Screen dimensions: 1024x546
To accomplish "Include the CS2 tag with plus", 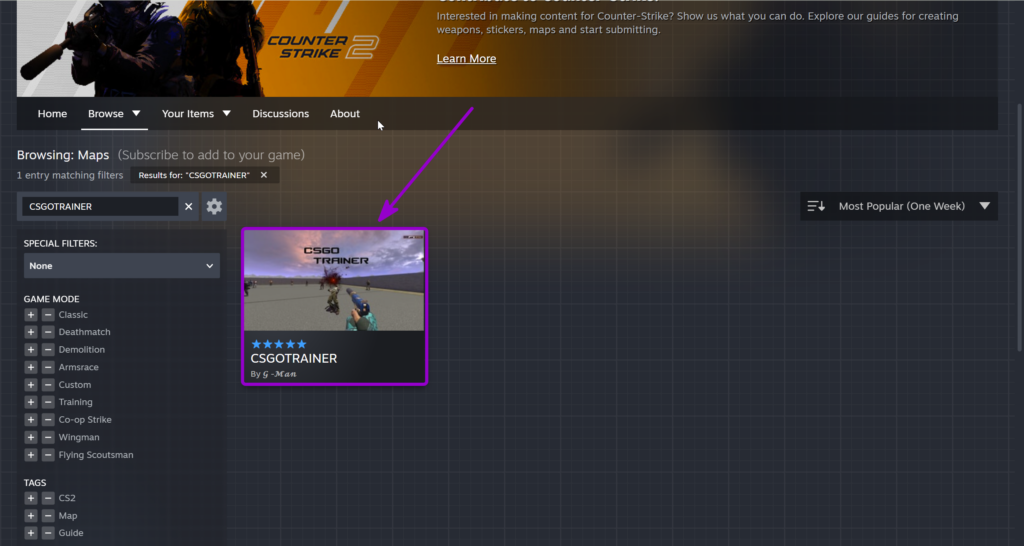I will [x=31, y=498].
